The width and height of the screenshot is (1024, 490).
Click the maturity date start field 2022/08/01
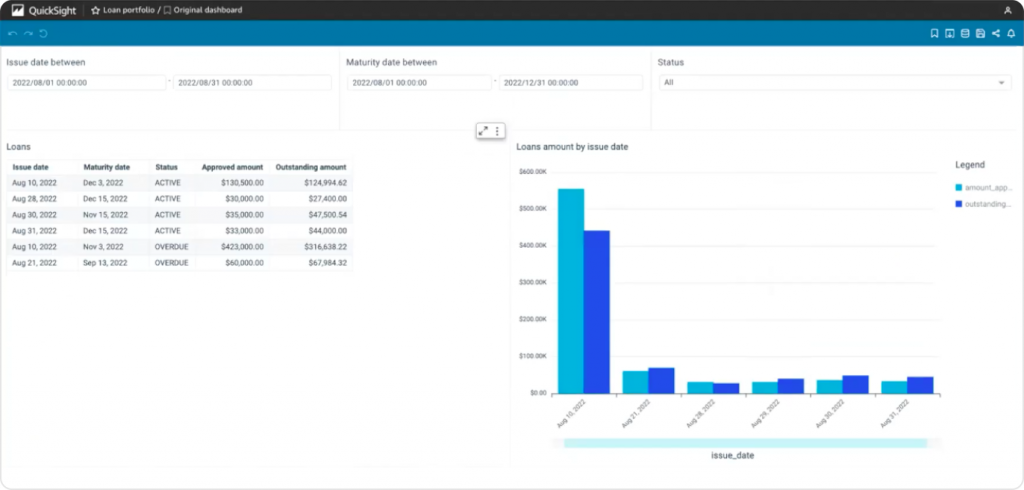point(419,83)
